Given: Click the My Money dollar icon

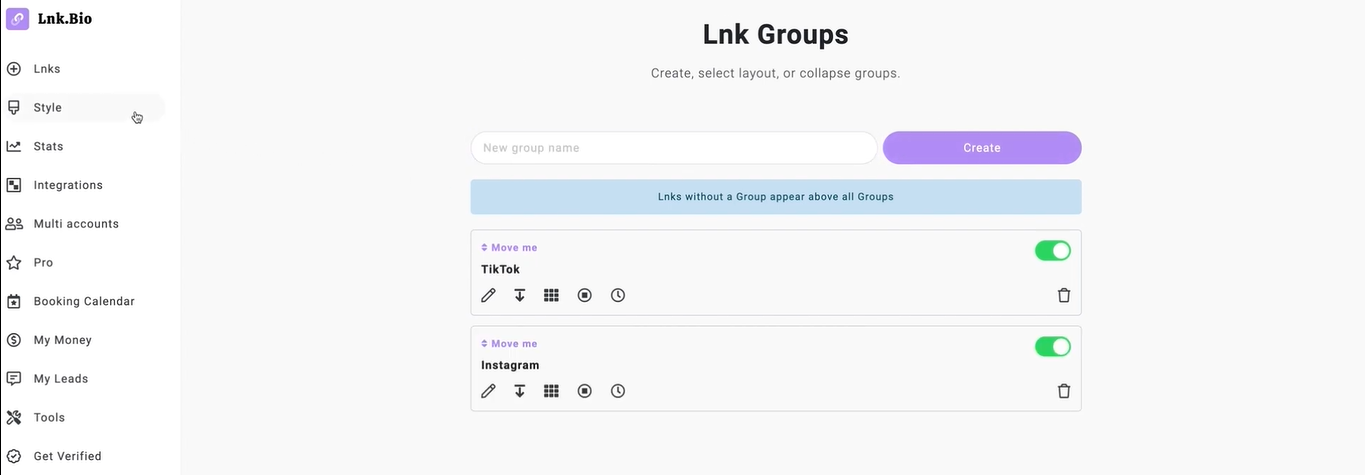Looking at the screenshot, I should point(14,340).
